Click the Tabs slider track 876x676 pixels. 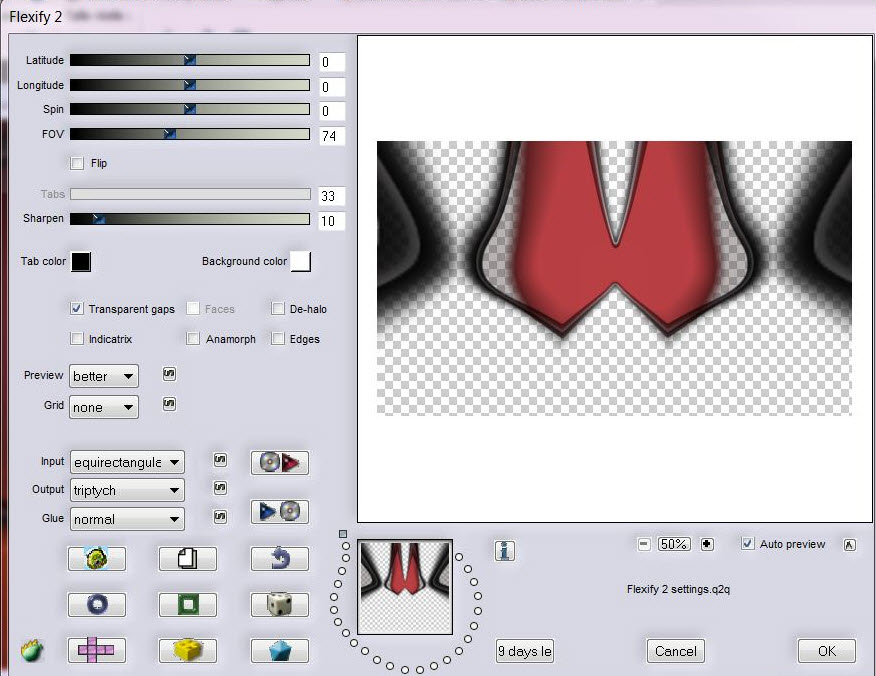pos(190,194)
